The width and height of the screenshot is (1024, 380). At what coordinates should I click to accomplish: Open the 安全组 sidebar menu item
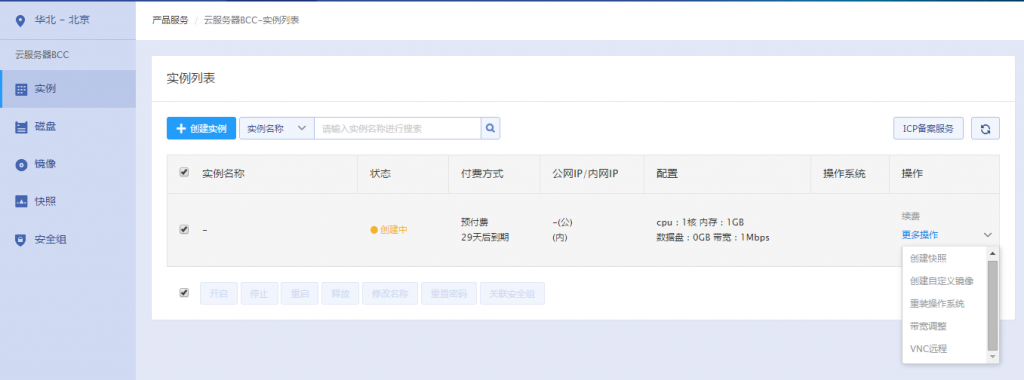(x=68, y=240)
